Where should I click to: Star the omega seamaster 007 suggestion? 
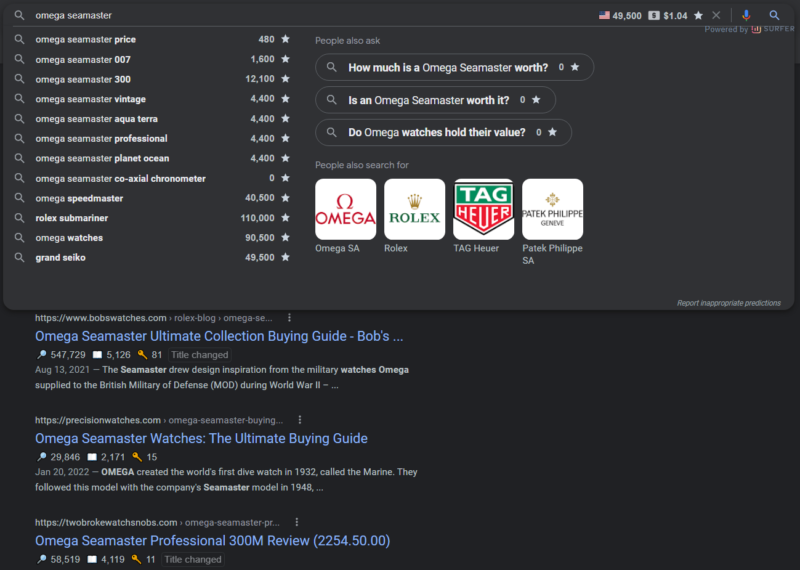pos(286,59)
